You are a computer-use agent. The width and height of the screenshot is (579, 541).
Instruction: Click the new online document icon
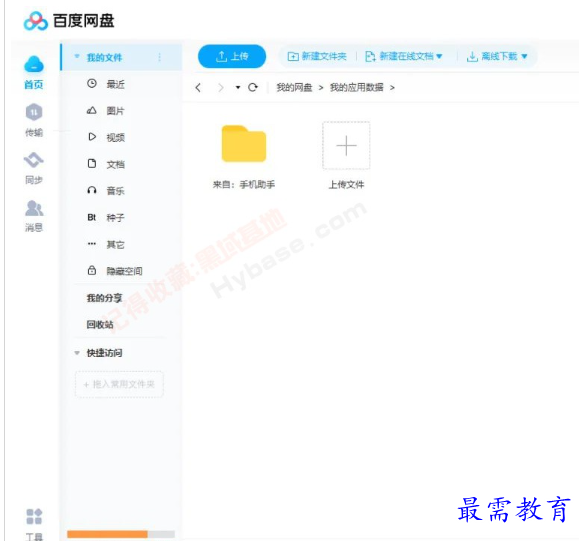(x=370, y=57)
